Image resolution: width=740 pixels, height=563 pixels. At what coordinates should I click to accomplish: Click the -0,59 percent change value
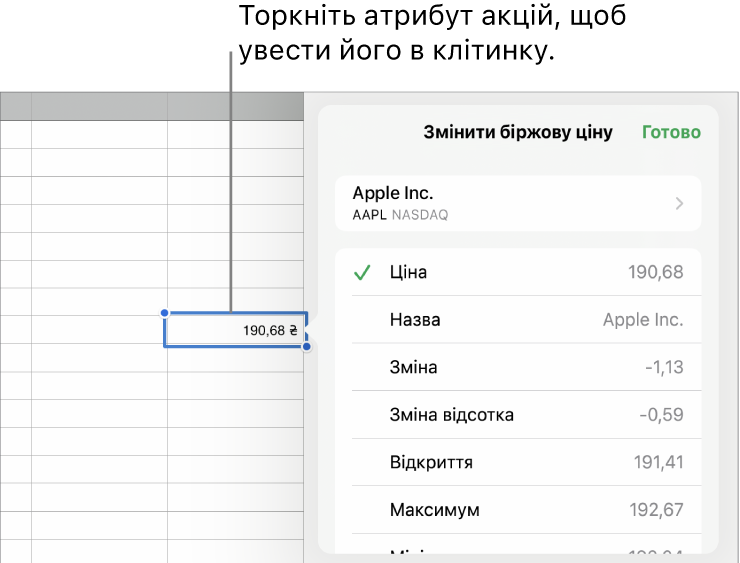click(661, 415)
